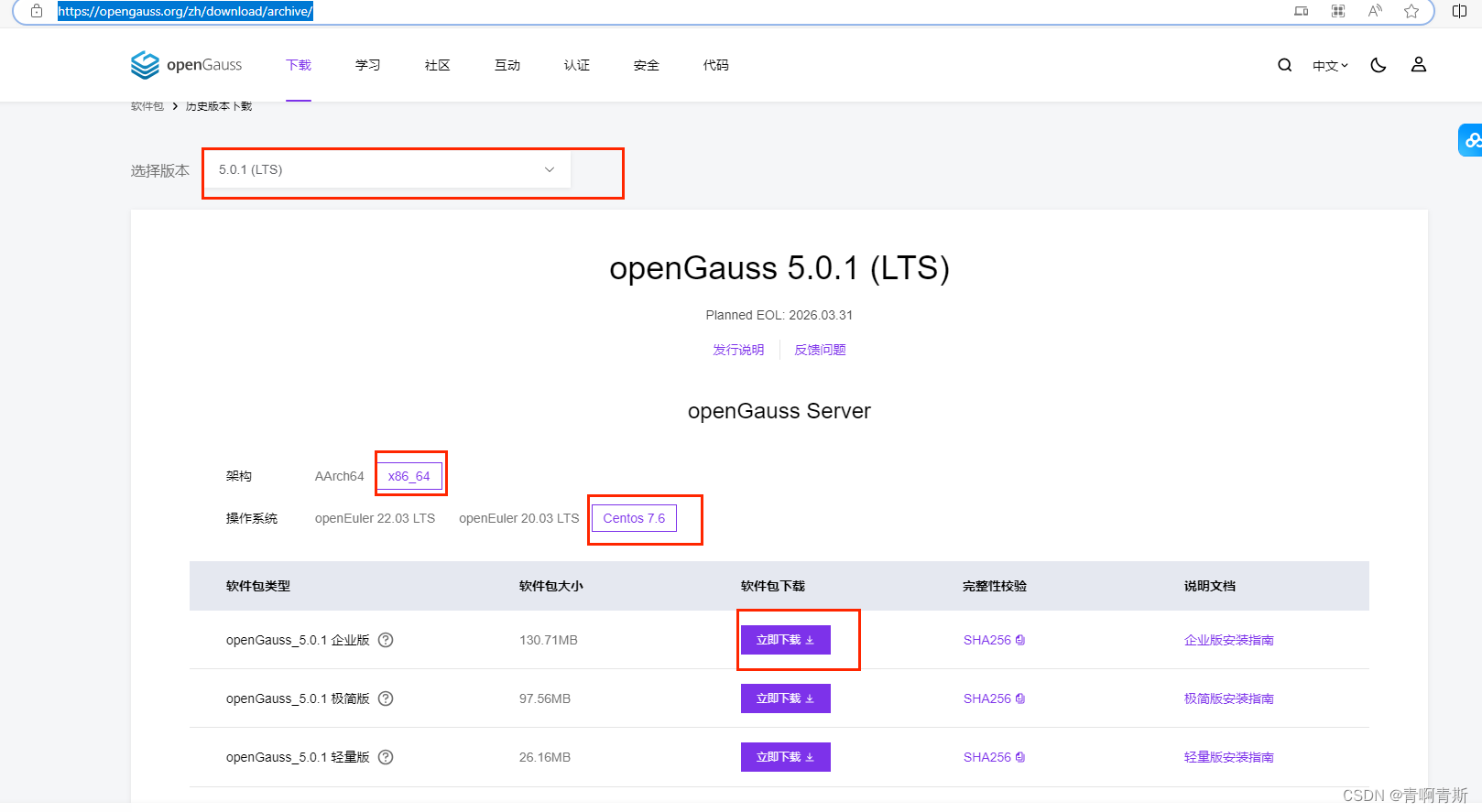Open the 安全 navigation menu
Screen dimensions: 1482x812
point(647,65)
